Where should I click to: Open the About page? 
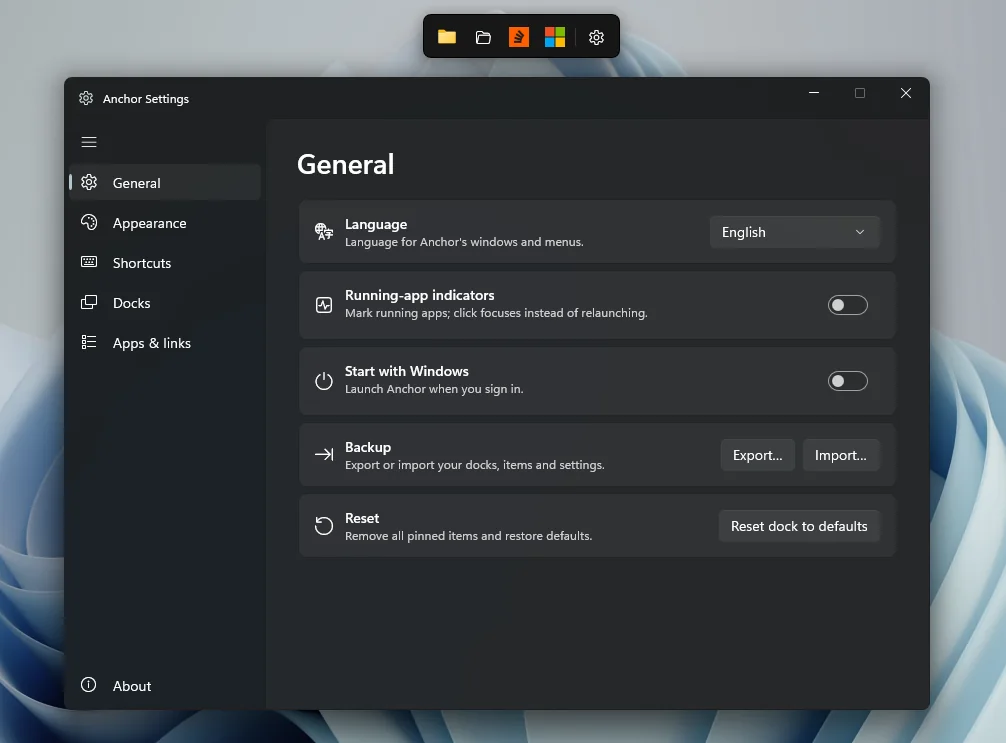166,685
